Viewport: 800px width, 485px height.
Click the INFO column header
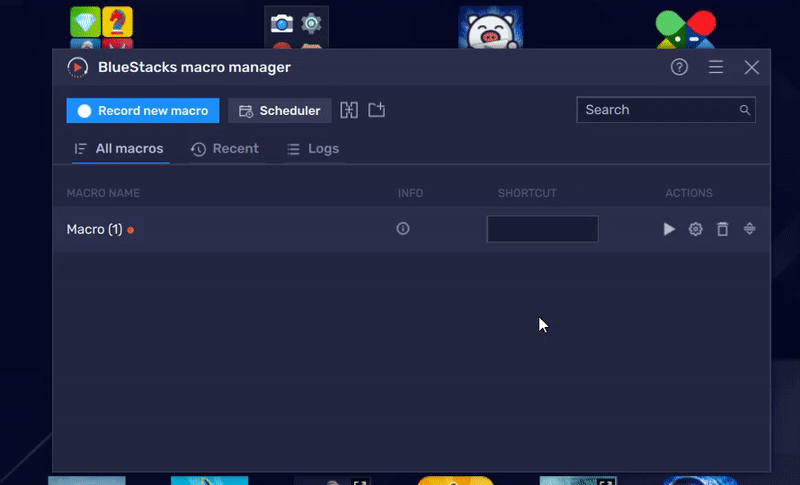(410, 193)
